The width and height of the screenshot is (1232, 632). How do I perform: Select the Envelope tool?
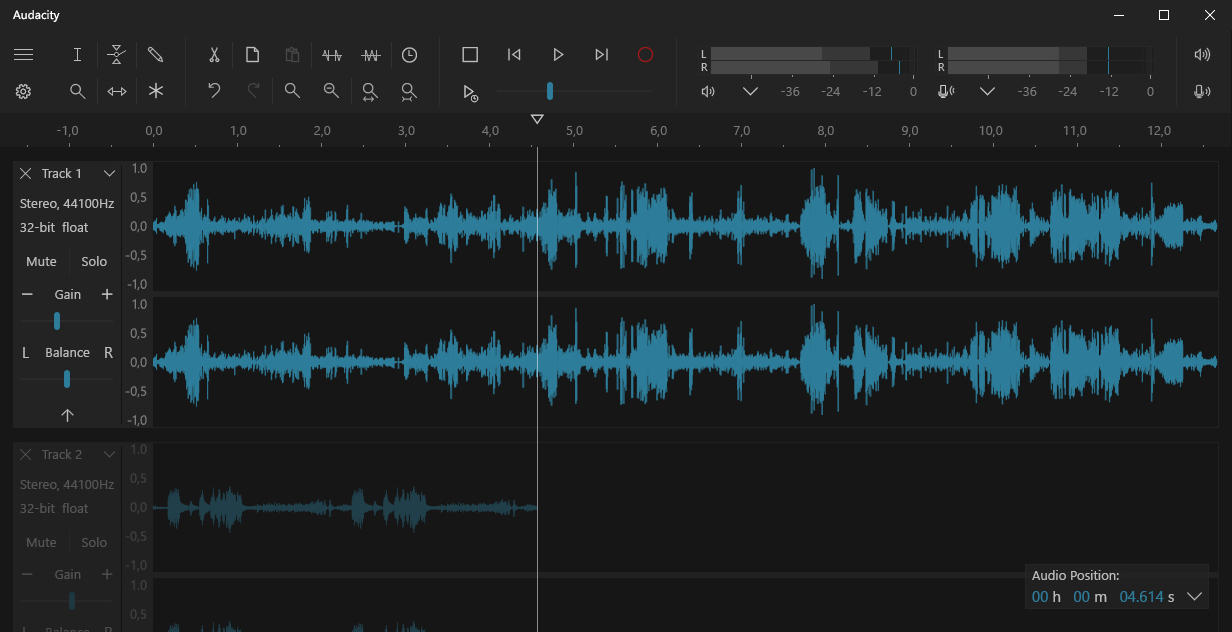116,55
